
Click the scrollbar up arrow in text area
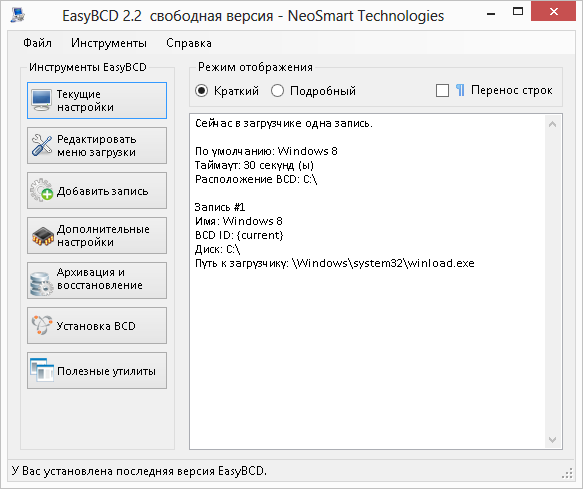(x=553, y=124)
